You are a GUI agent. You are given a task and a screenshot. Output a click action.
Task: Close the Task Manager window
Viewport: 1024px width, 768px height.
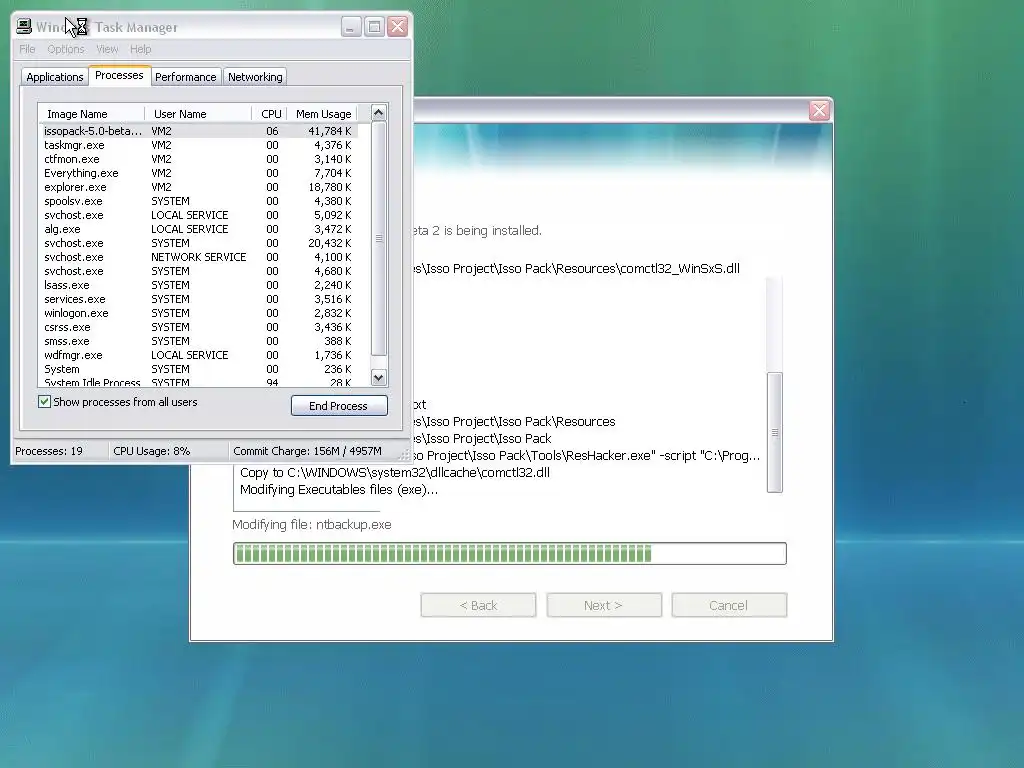(398, 27)
